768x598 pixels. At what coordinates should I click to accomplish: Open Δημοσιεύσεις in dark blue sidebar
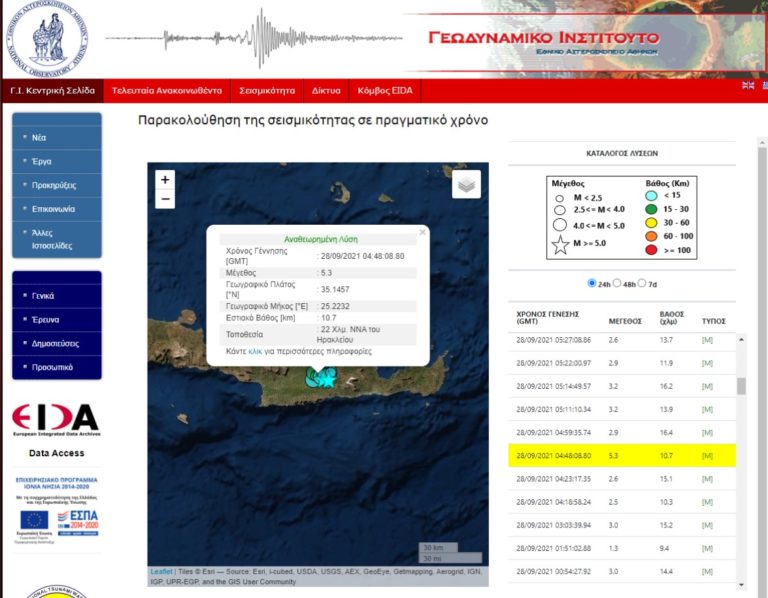tap(57, 343)
